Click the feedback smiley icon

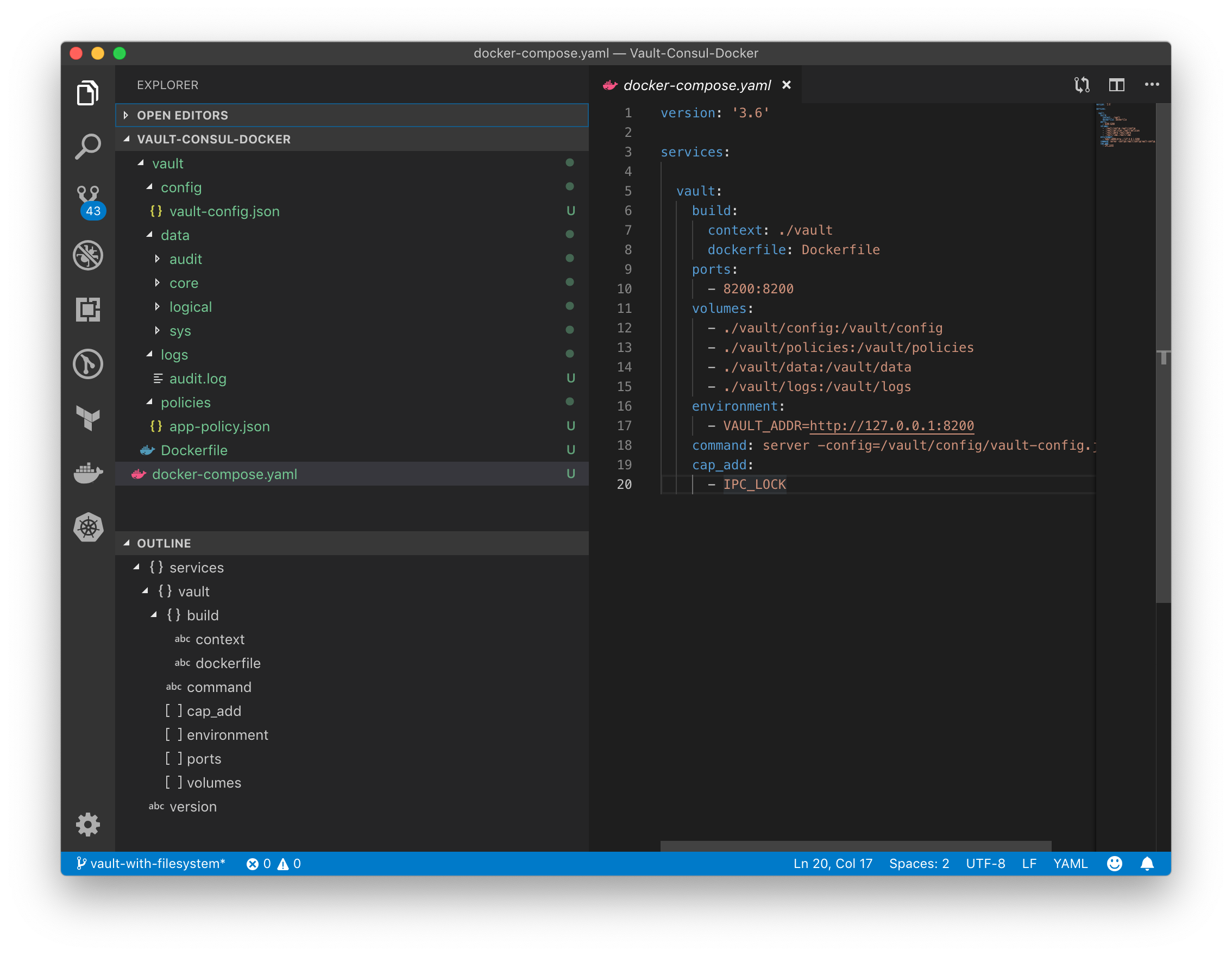pos(1115,864)
